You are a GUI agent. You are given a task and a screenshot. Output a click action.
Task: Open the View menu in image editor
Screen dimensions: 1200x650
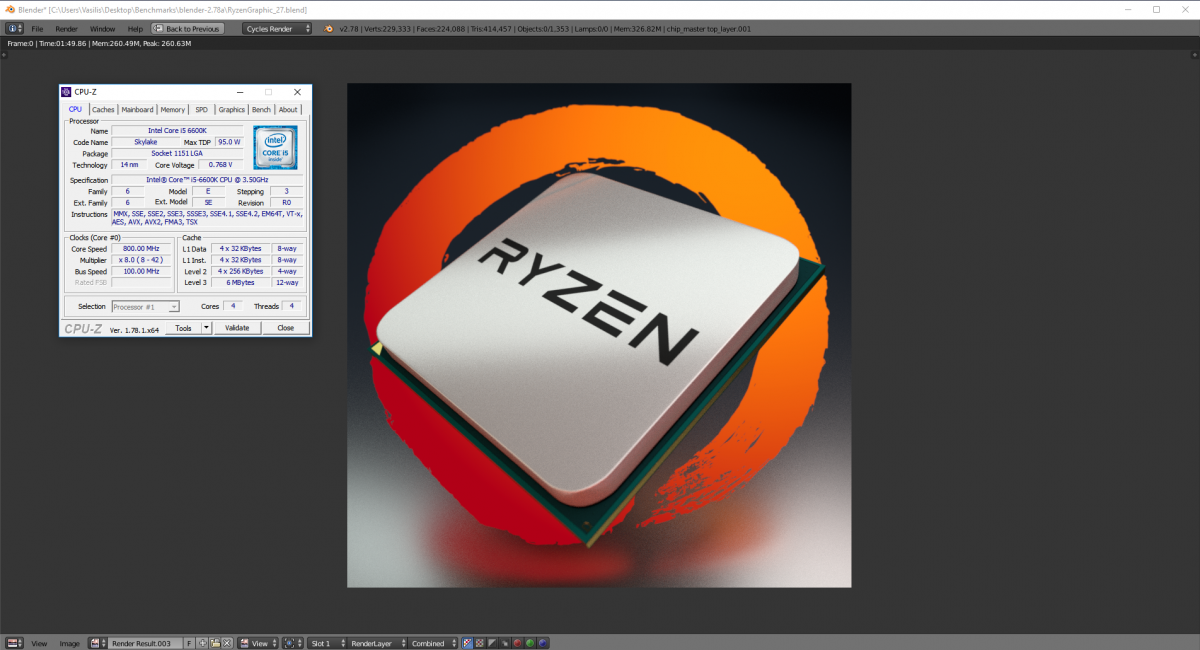coord(39,643)
